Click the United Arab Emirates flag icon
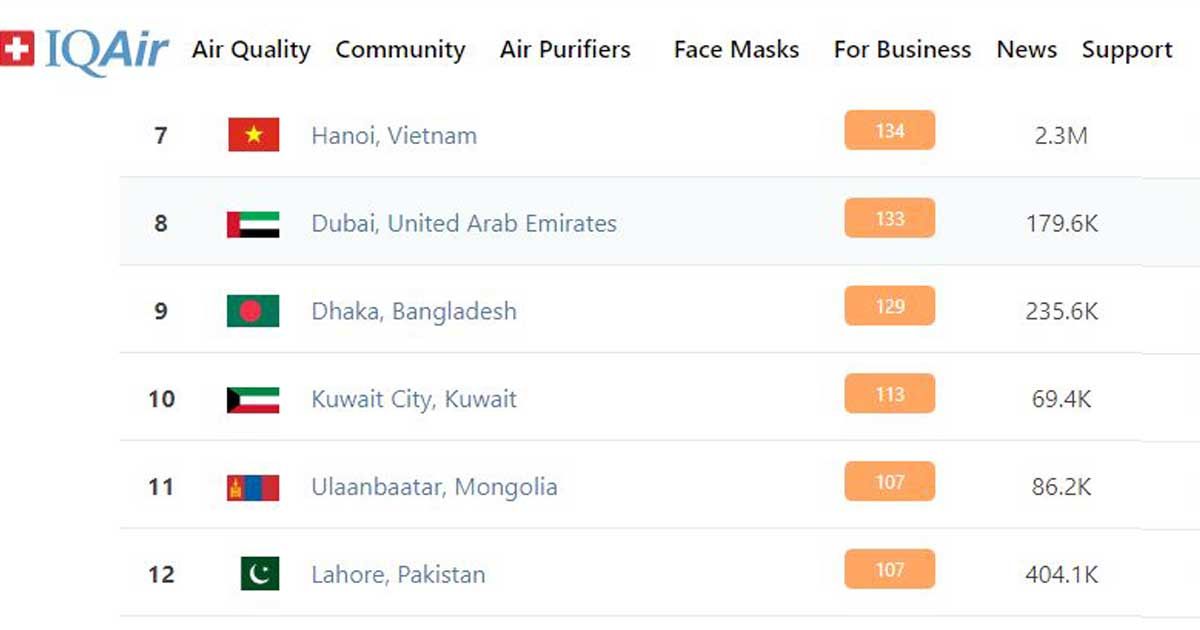Viewport: 1200px width, 630px height. [x=253, y=223]
